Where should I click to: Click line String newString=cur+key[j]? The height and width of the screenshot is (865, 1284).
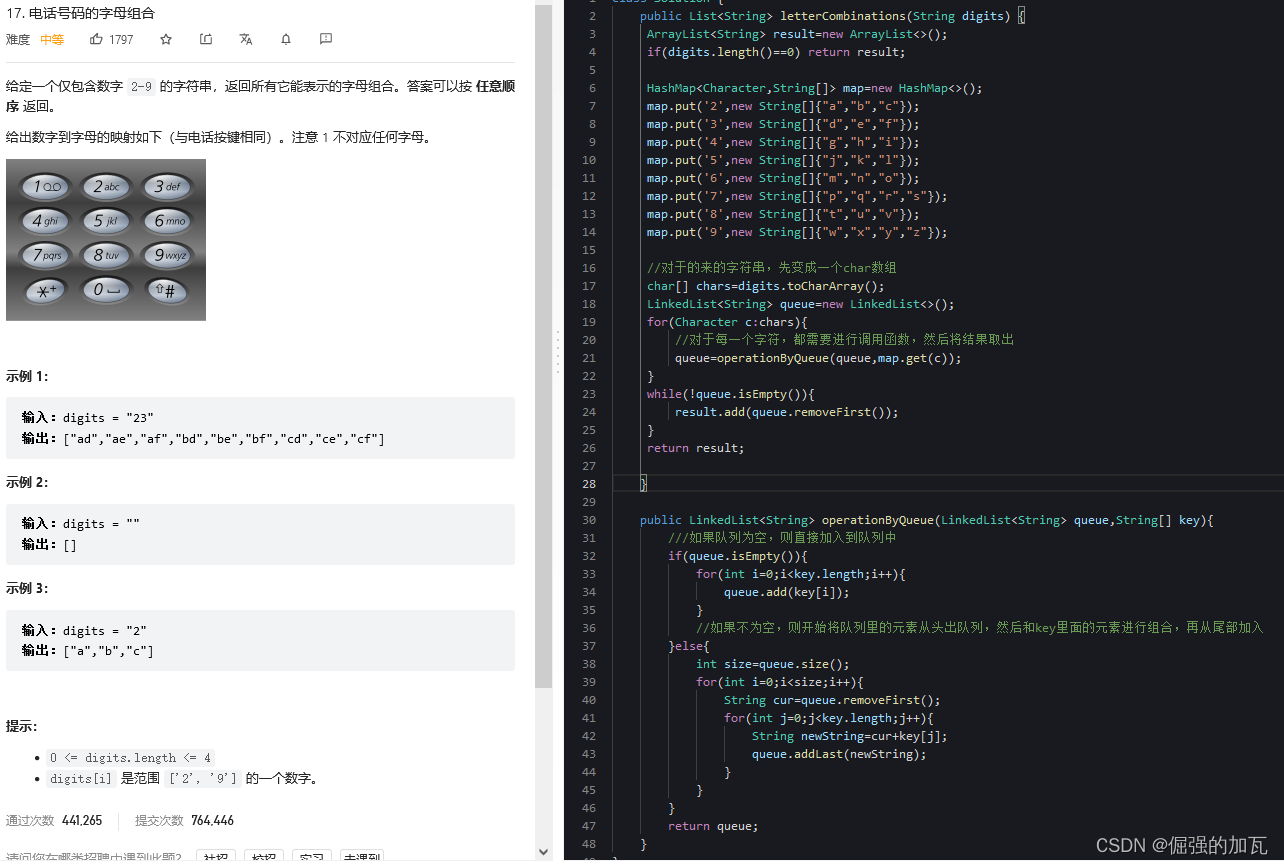pyautogui.click(x=850, y=736)
